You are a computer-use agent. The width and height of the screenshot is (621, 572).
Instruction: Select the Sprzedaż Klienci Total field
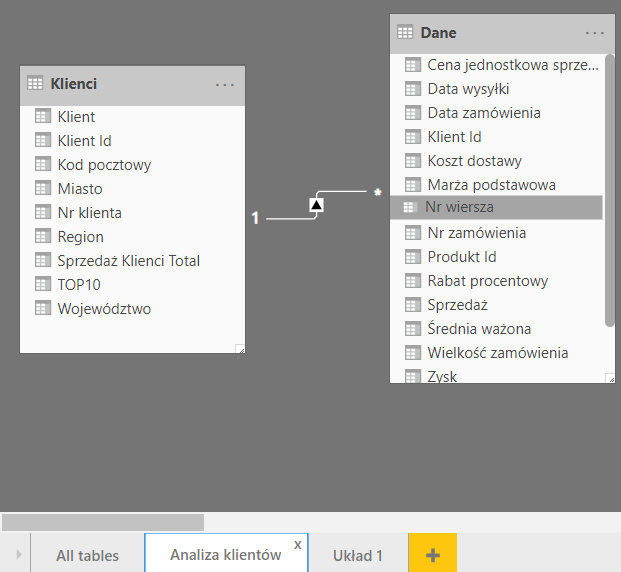tap(128, 261)
